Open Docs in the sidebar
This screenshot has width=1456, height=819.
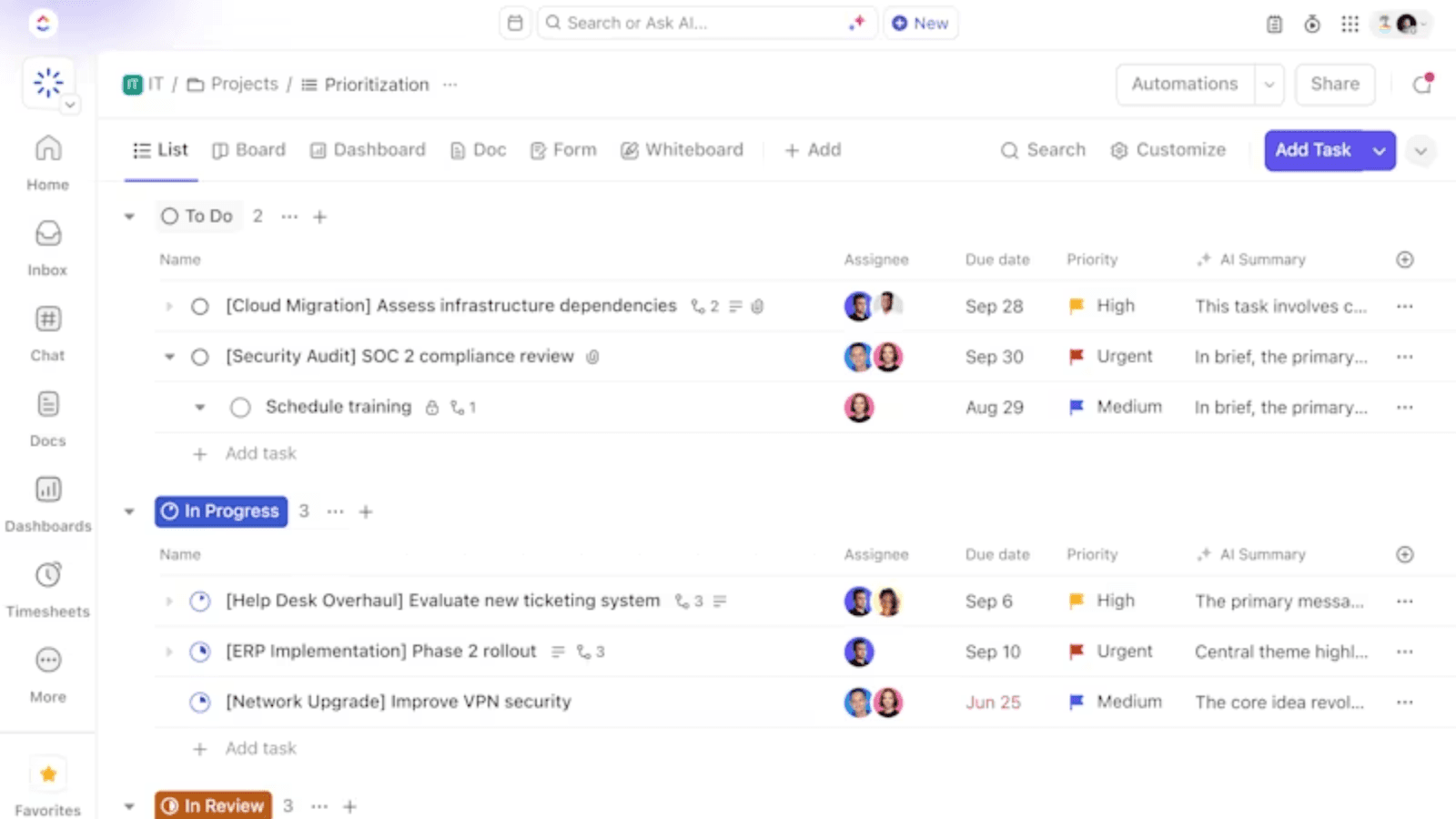(47, 420)
